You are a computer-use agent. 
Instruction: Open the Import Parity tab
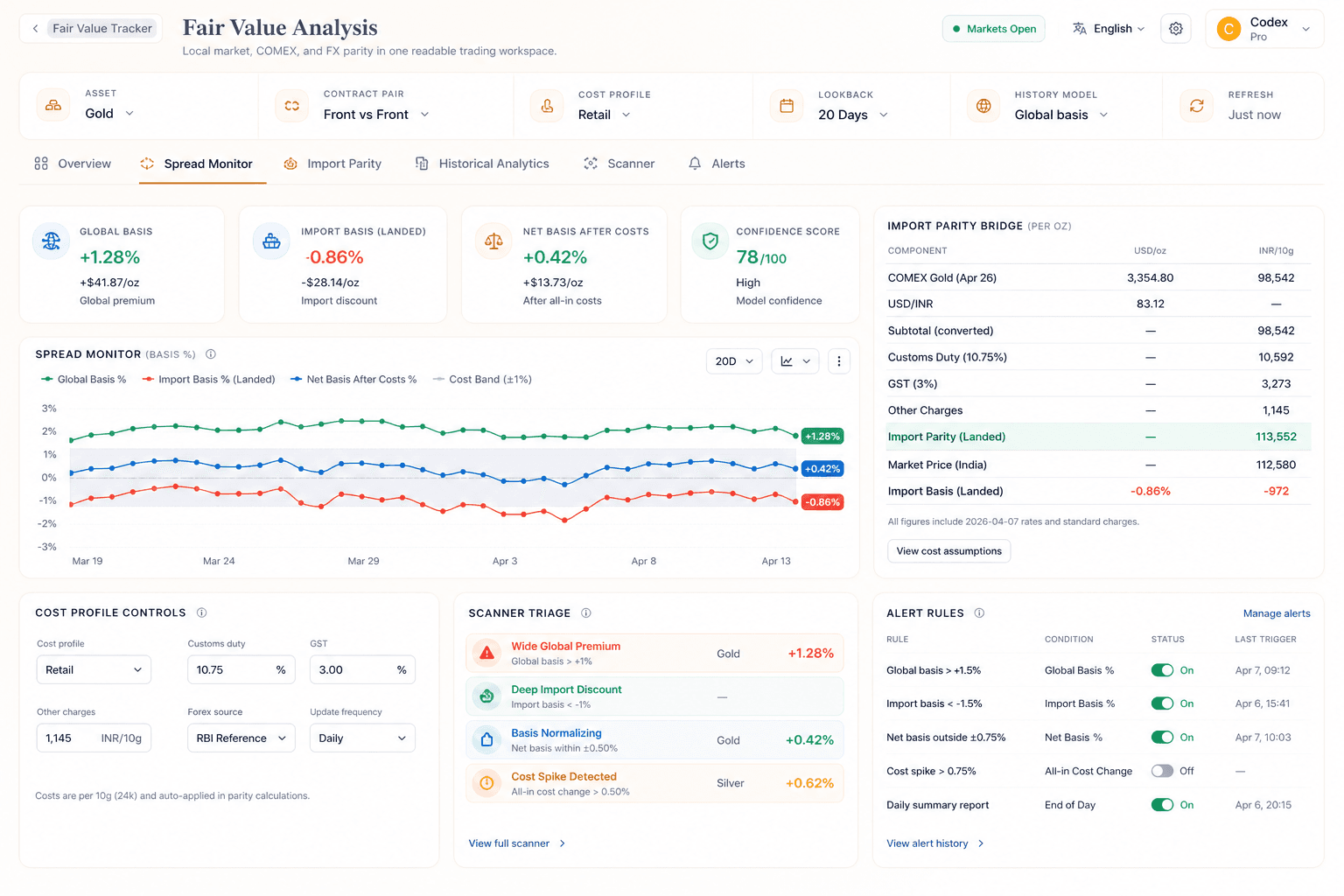[332, 164]
